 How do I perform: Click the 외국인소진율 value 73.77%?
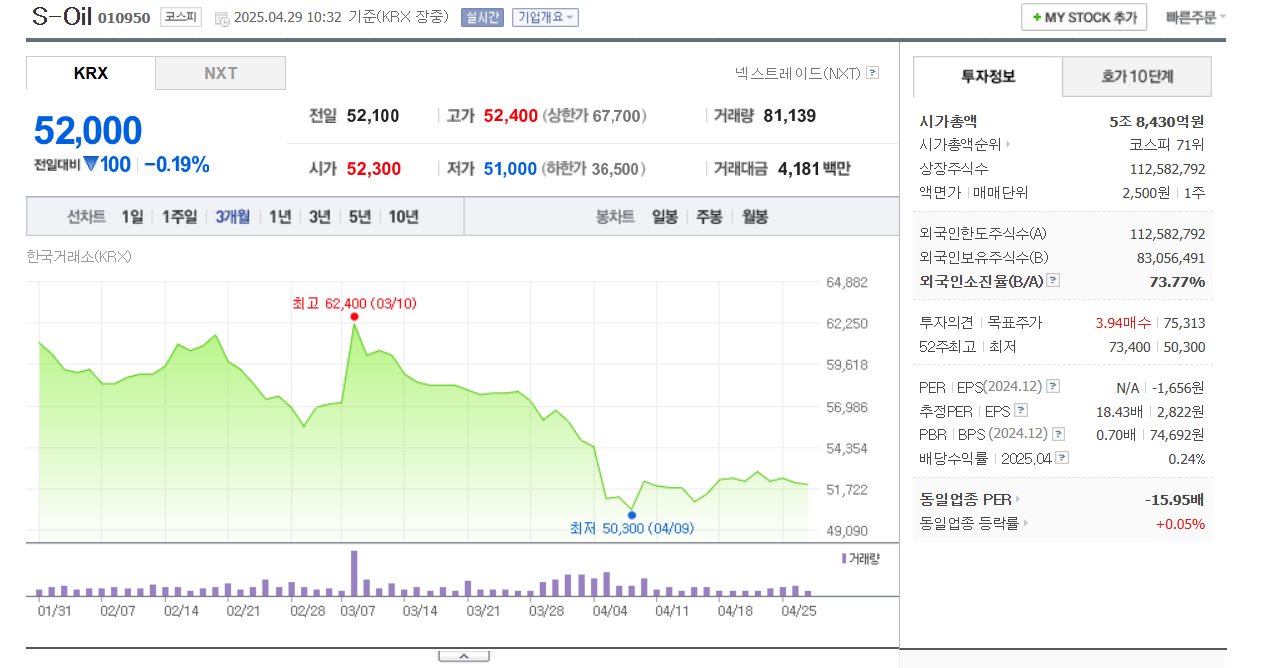pyautogui.click(x=1177, y=281)
